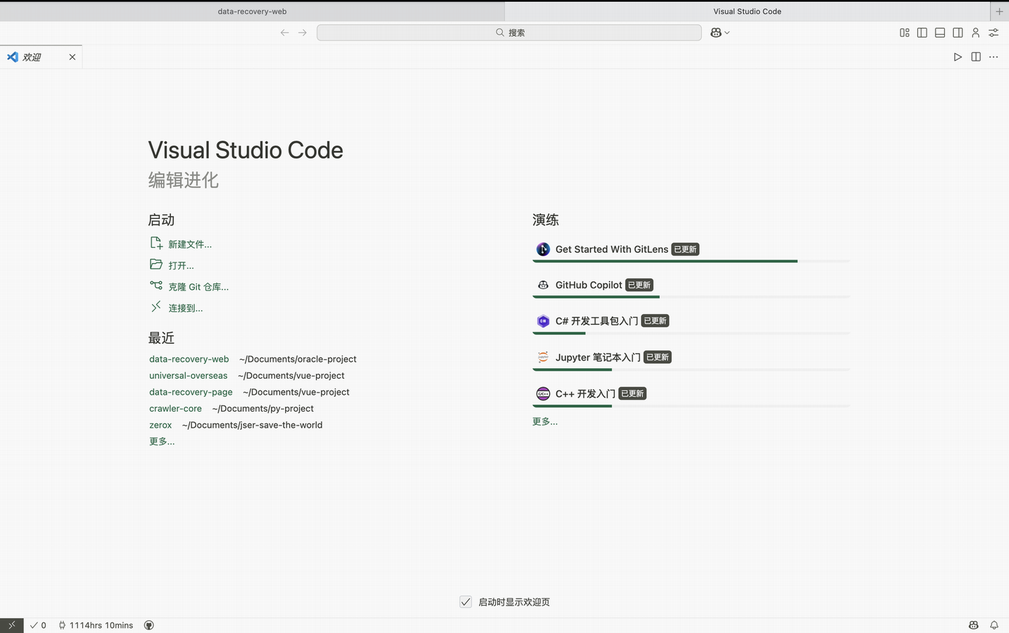Click 更多... under the recent list
This screenshot has width=1009, height=633.
pyautogui.click(x=162, y=441)
